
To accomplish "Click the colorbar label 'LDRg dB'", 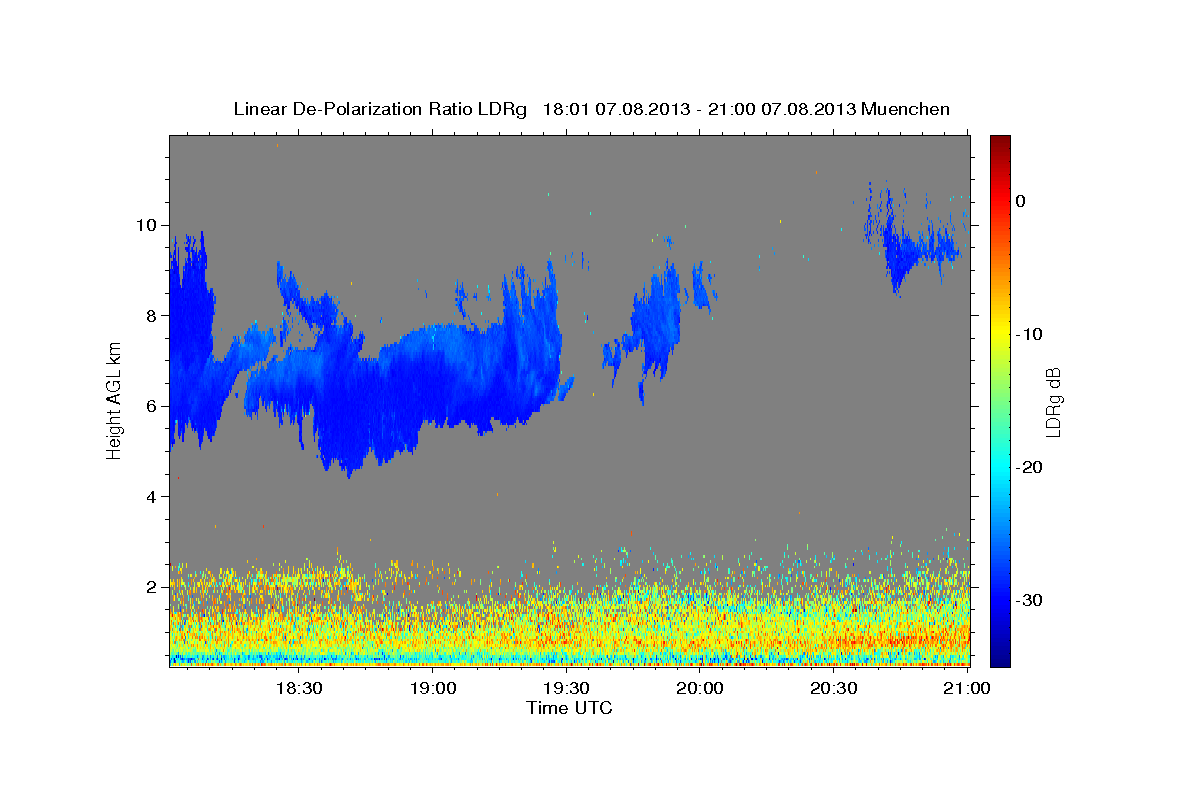I will pyautogui.click(x=1053, y=401).
